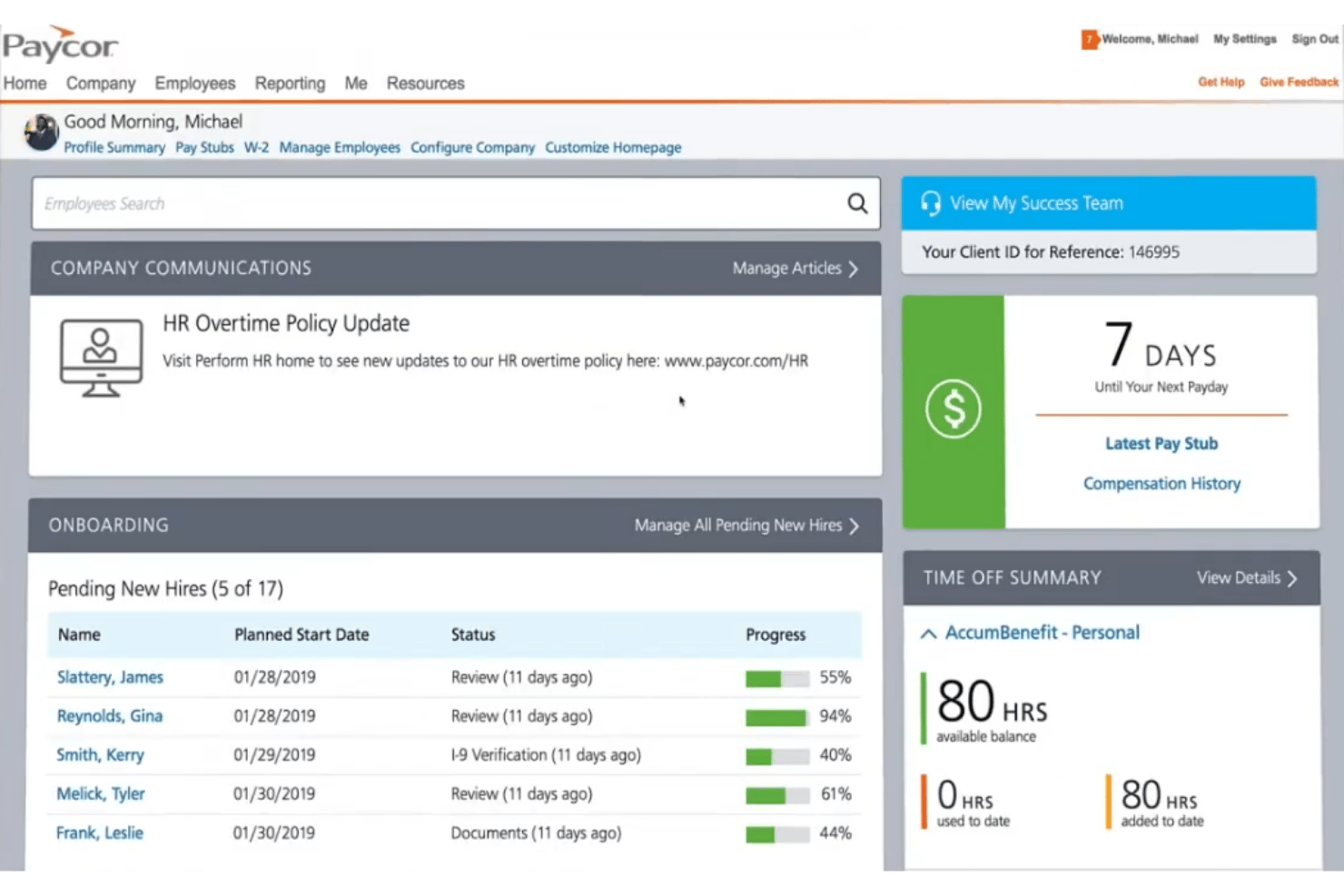Click "Pending New Hires (5 of 17)" heading
Screen dimensions: 1344x896
[x=165, y=589]
